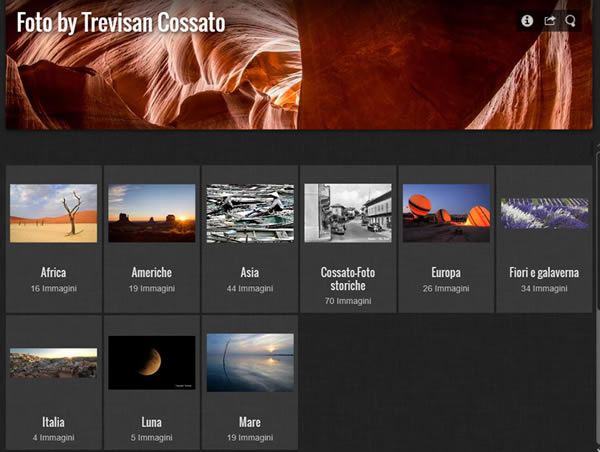Open the Luna moon thumbnail

[x=152, y=363]
